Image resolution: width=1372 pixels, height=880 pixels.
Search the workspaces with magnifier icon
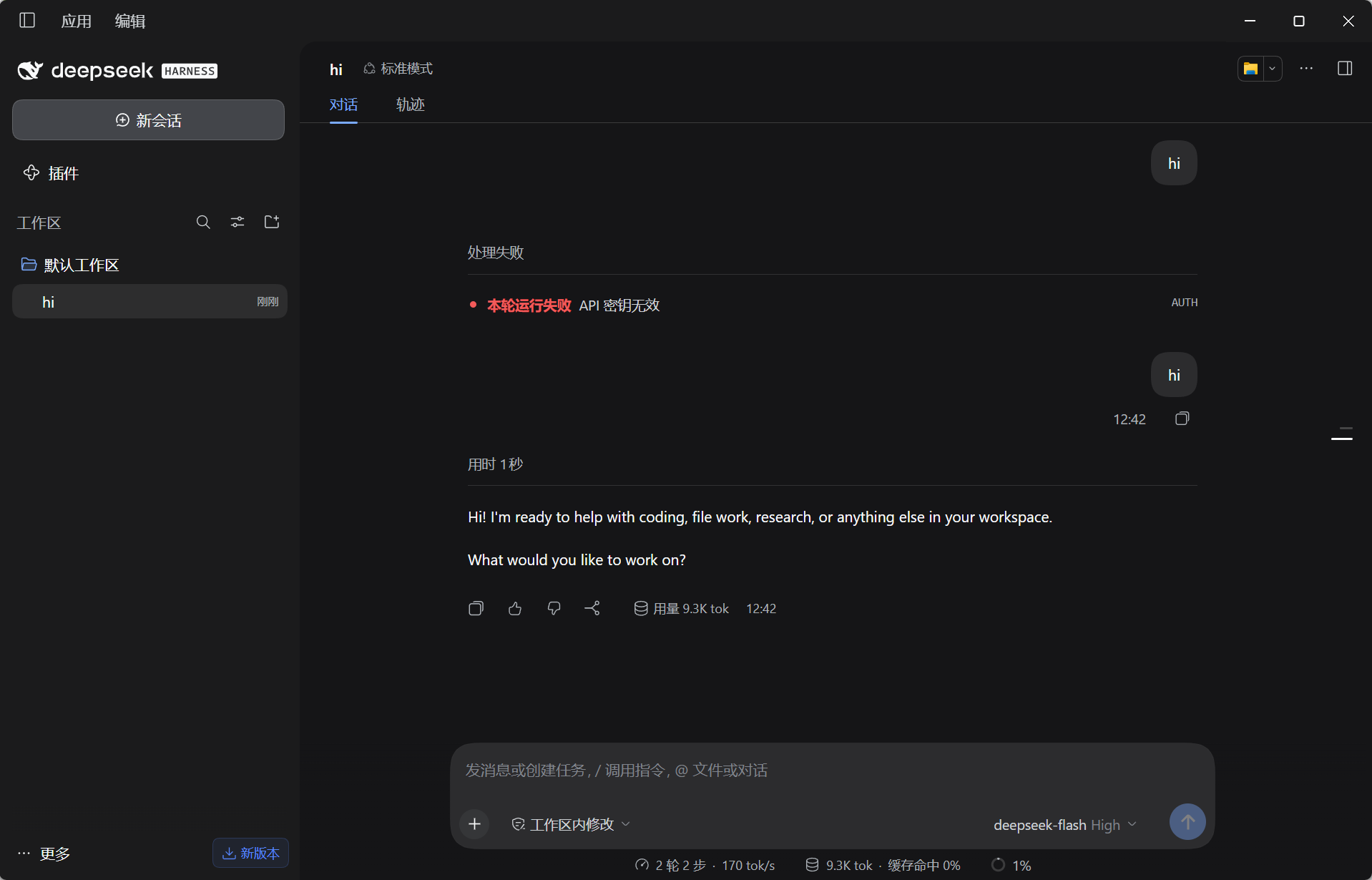point(203,222)
